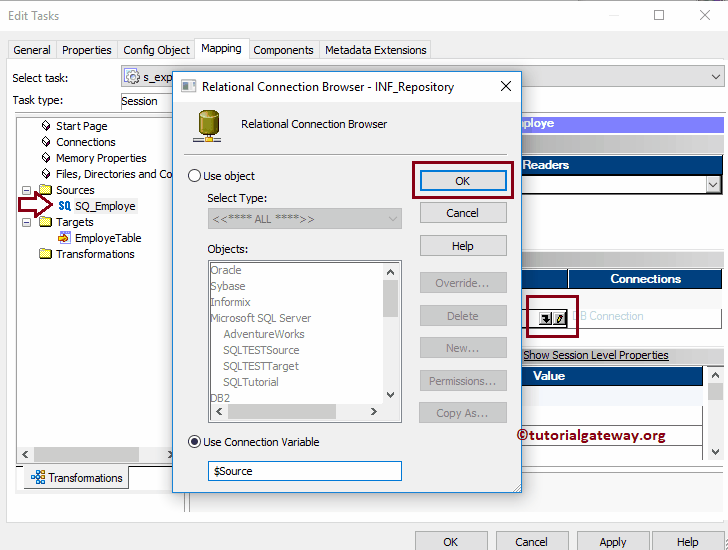This screenshot has height=550, width=728.
Task: Click the Sources folder icon
Action: [46, 190]
